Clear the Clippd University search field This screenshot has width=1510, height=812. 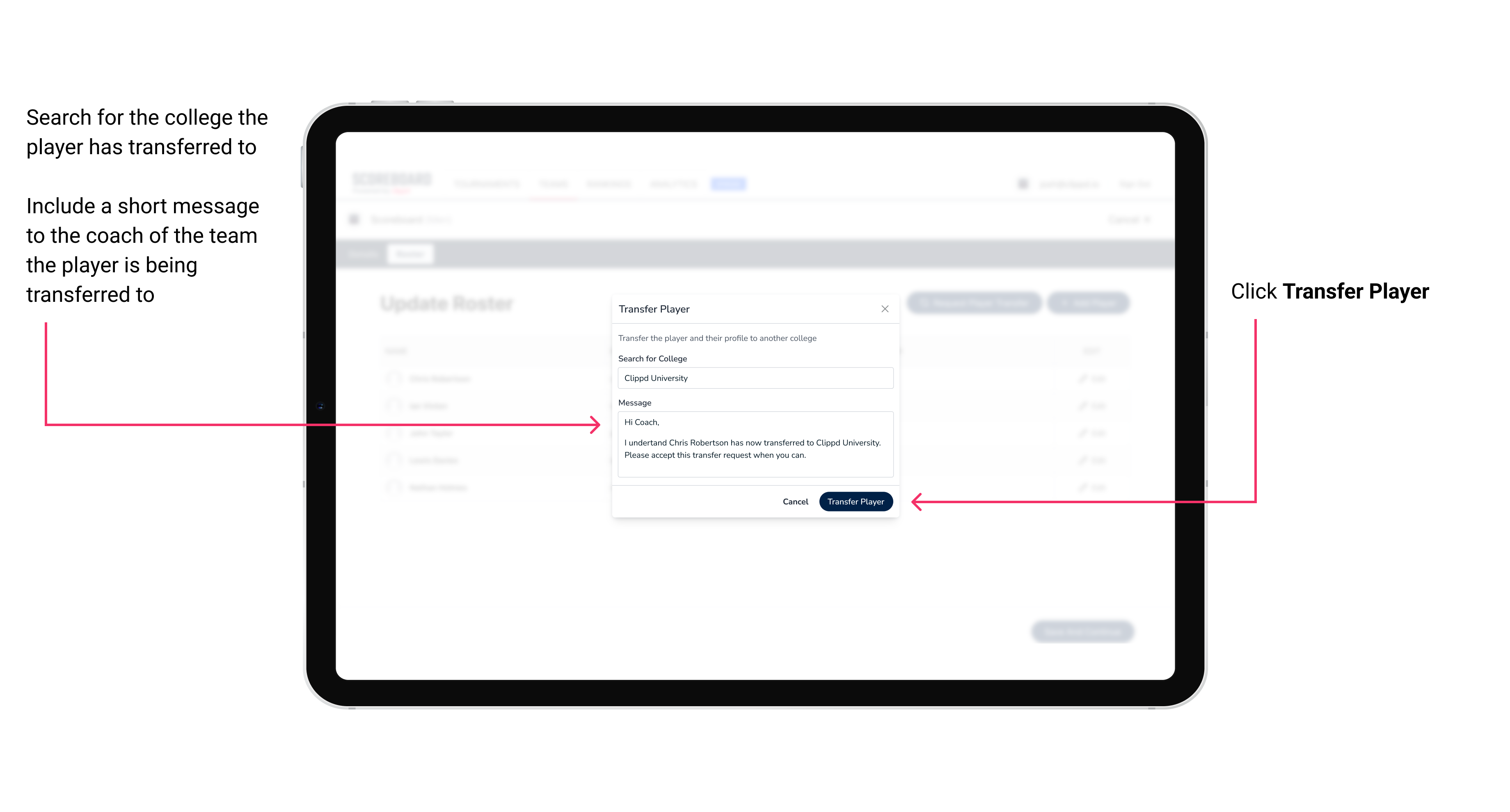tap(754, 378)
